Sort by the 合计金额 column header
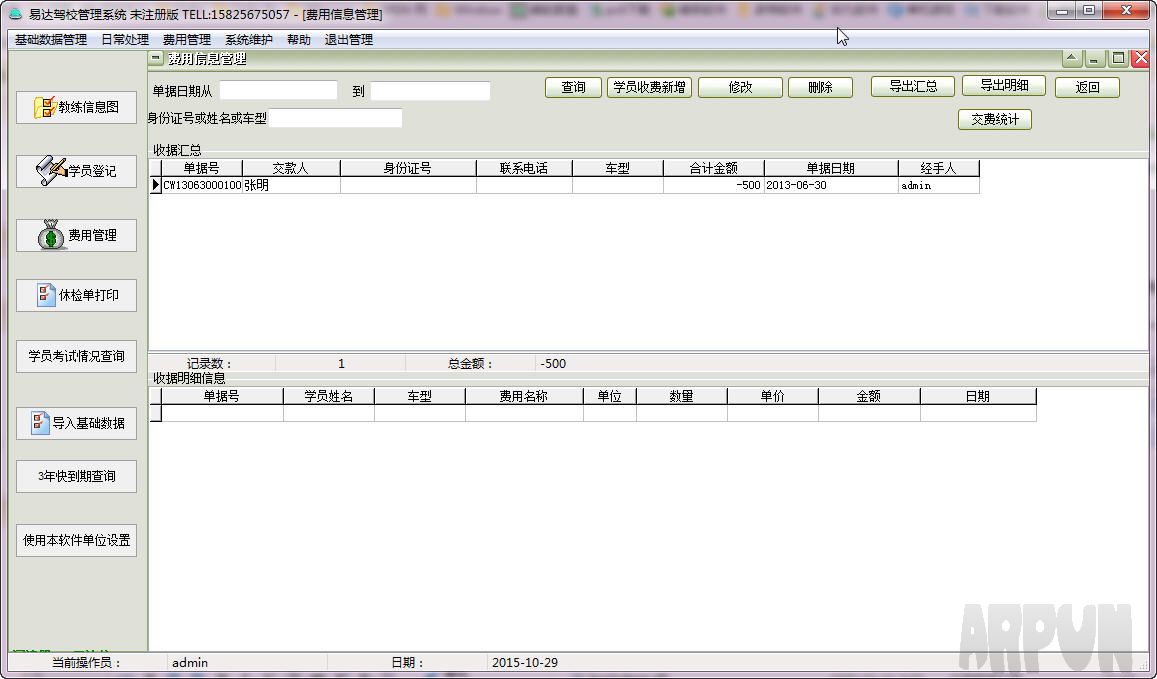 click(x=713, y=169)
